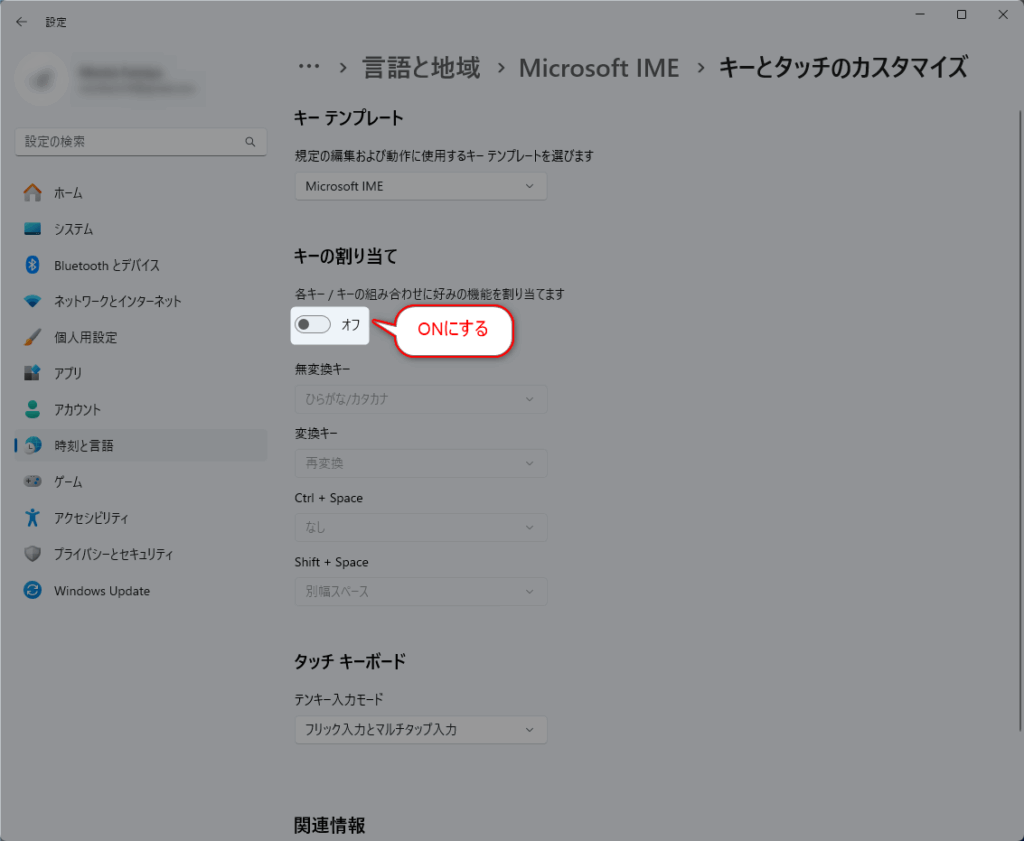Click the ネットワークとインターネット wifi icon
The height and width of the screenshot is (841, 1024).
coord(32,302)
